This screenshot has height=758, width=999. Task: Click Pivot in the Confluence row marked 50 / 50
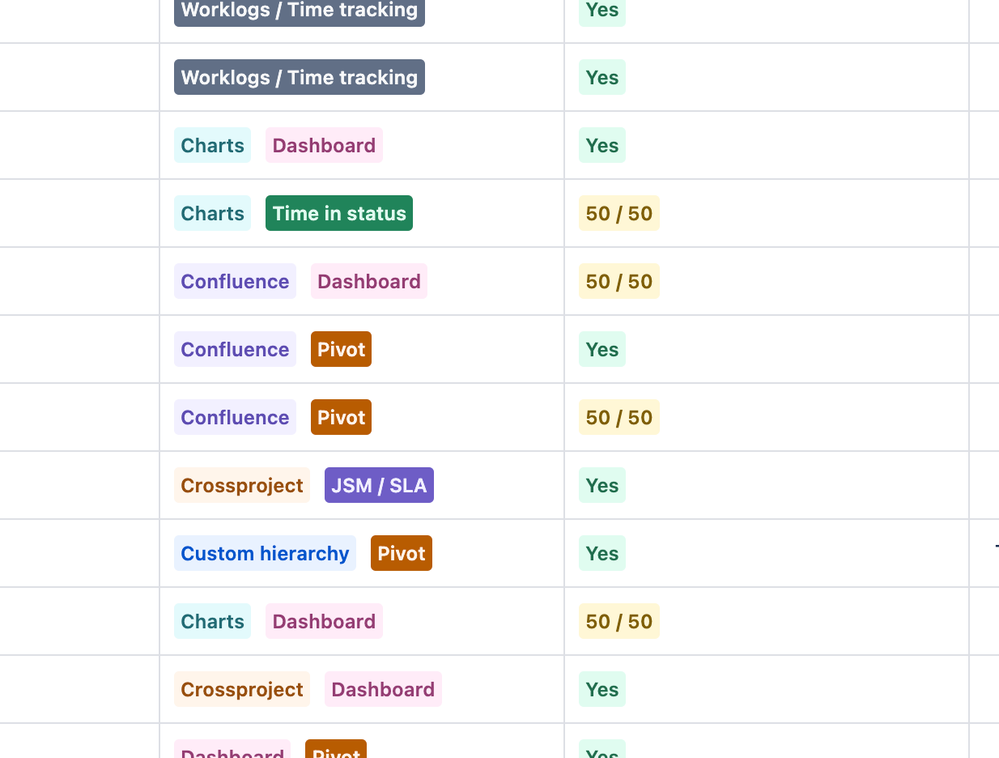click(x=341, y=417)
